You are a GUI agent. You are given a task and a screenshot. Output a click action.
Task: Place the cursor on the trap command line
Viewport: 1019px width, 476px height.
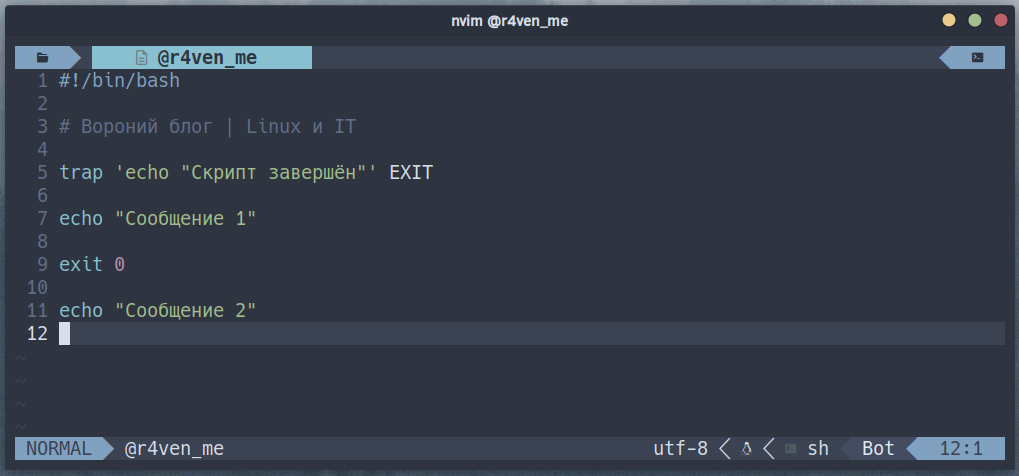tap(246, 173)
